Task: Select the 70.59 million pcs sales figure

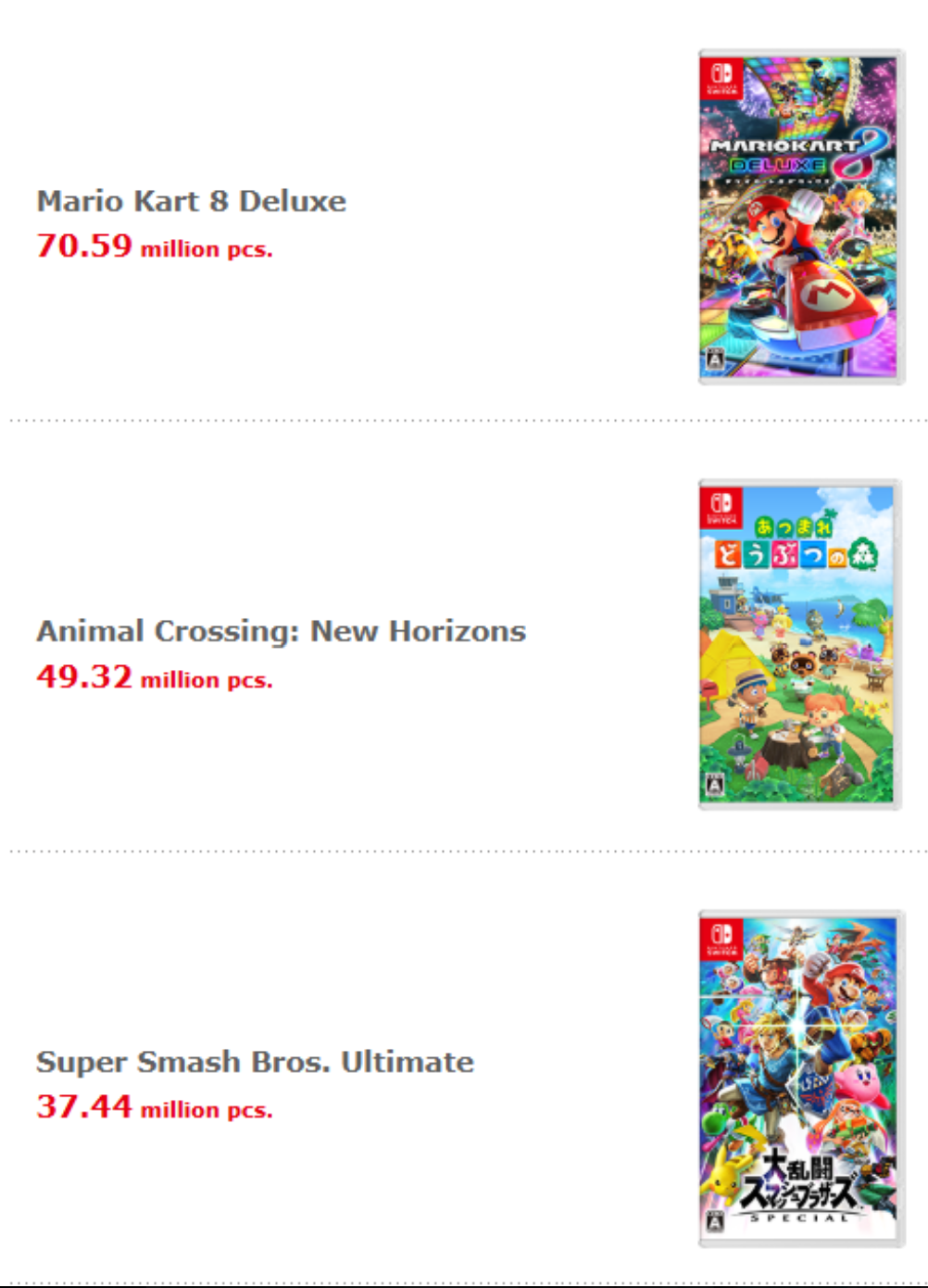Action: (154, 246)
